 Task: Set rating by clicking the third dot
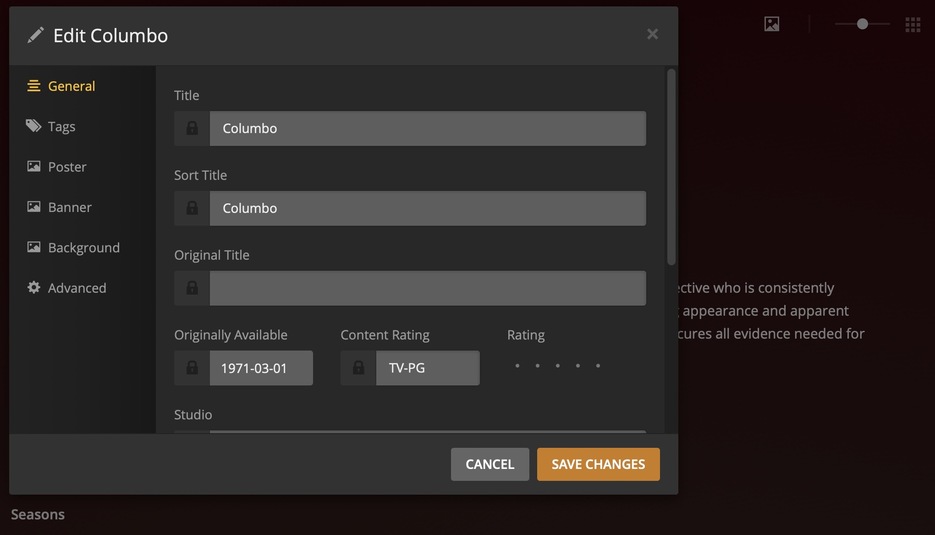(558, 366)
